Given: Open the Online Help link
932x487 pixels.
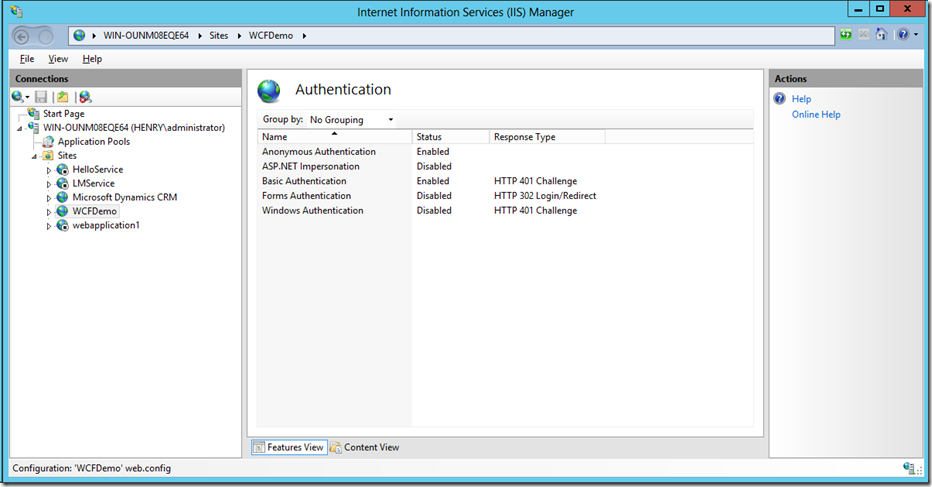Looking at the screenshot, I should pos(816,114).
